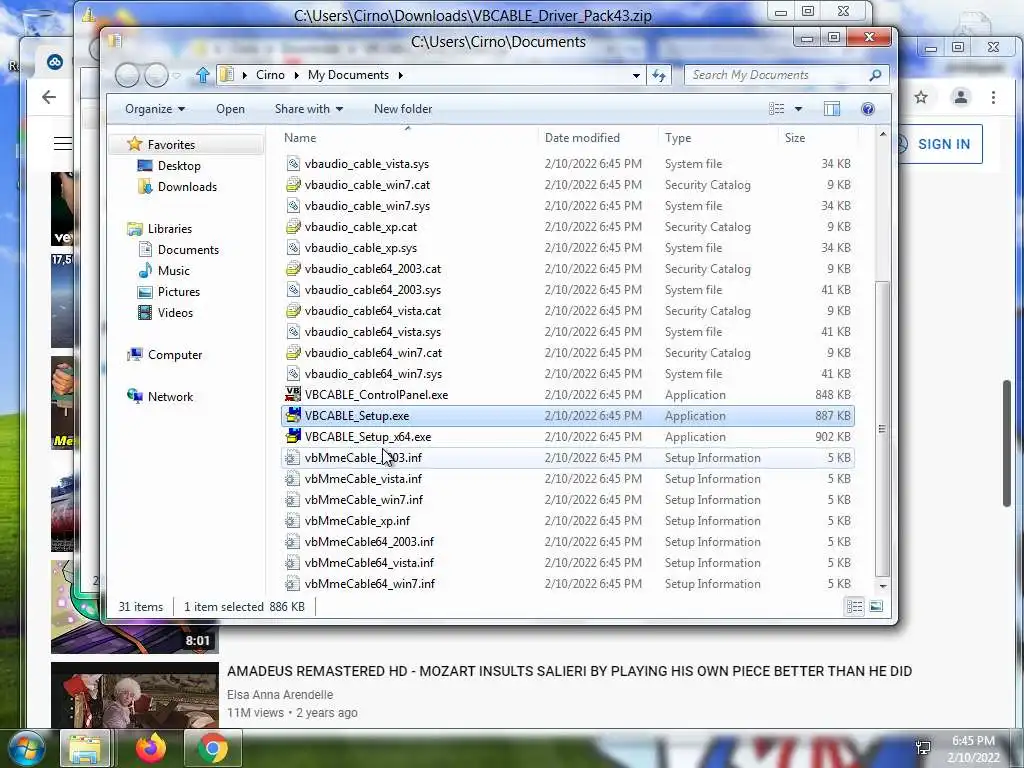
Task: Refresh the My Documents folder view
Action: click(x=658, y=76)
